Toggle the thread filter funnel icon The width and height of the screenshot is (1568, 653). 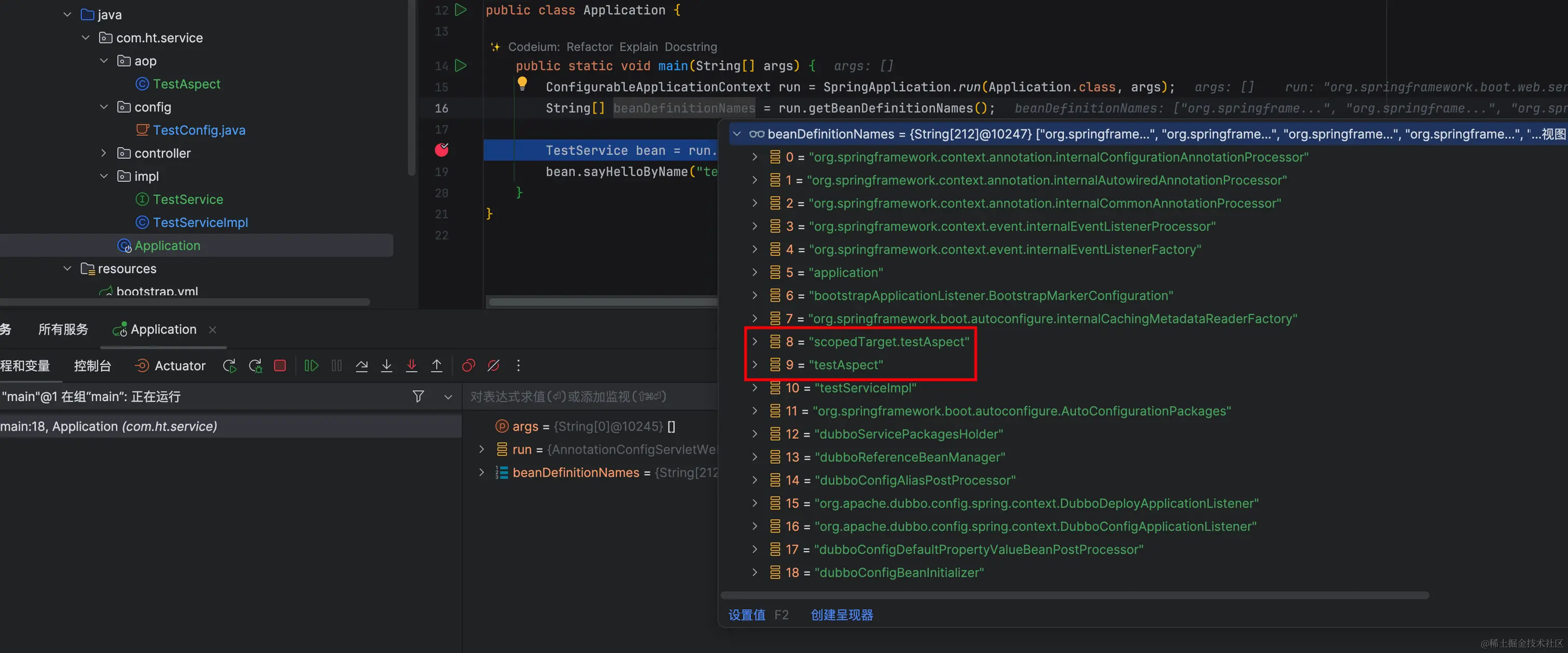[418, 397]
